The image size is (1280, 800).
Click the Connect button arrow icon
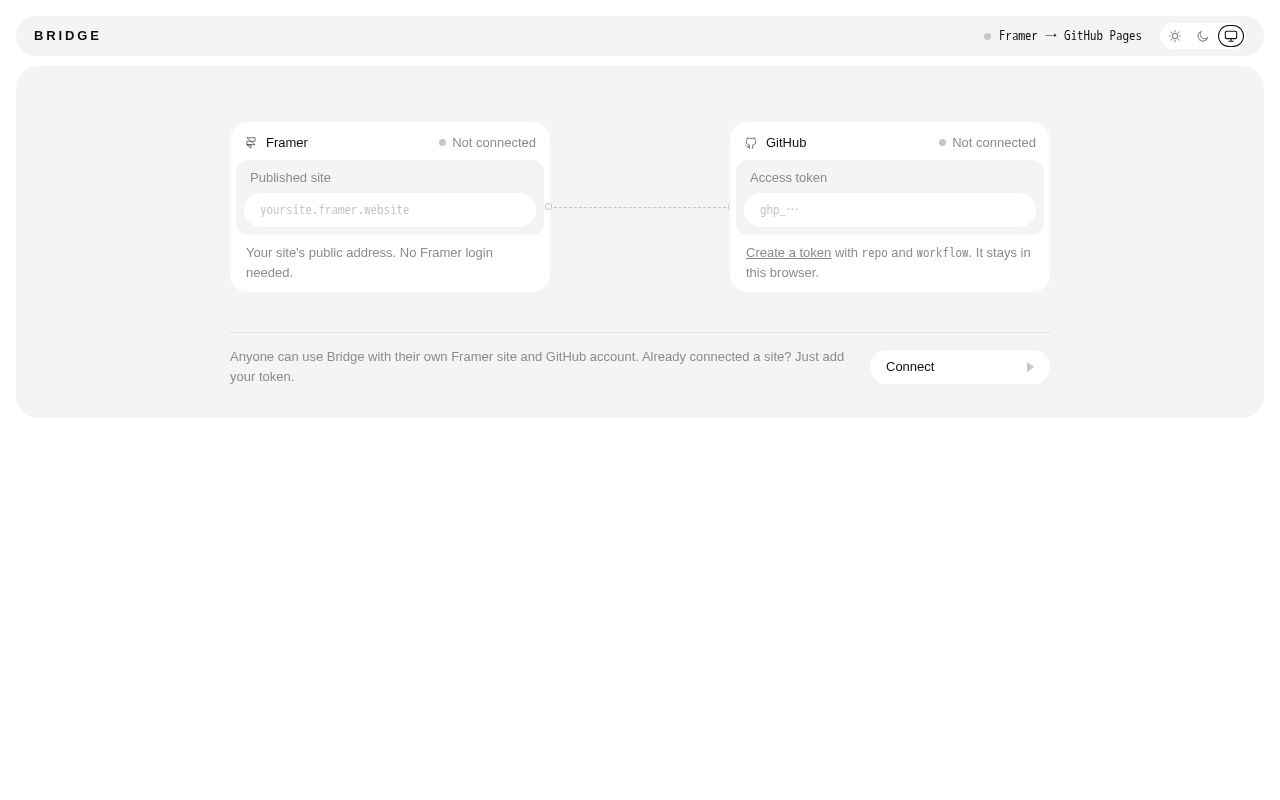(1030, 367)
